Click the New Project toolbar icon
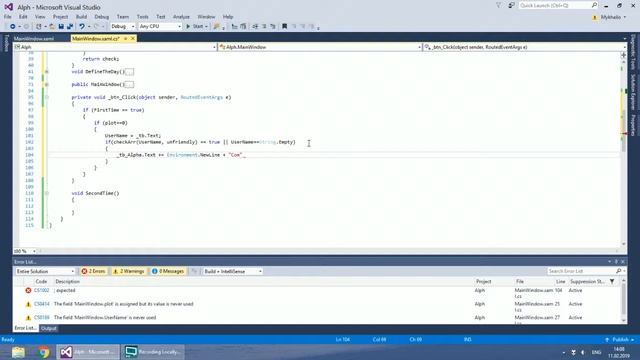The width and height of the screenshot is (640, 360). (x=38, y=27)
